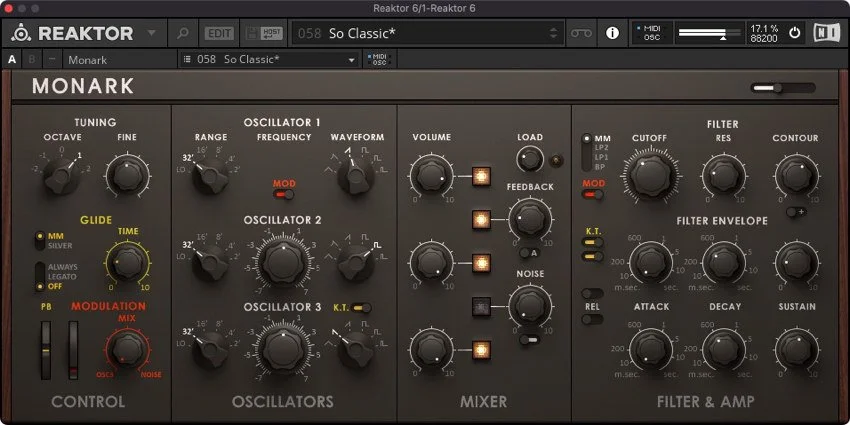Toggle the Oscillator 1 mixer light button
This screenshot has height=425, width=850.
[x=481, y=176]
